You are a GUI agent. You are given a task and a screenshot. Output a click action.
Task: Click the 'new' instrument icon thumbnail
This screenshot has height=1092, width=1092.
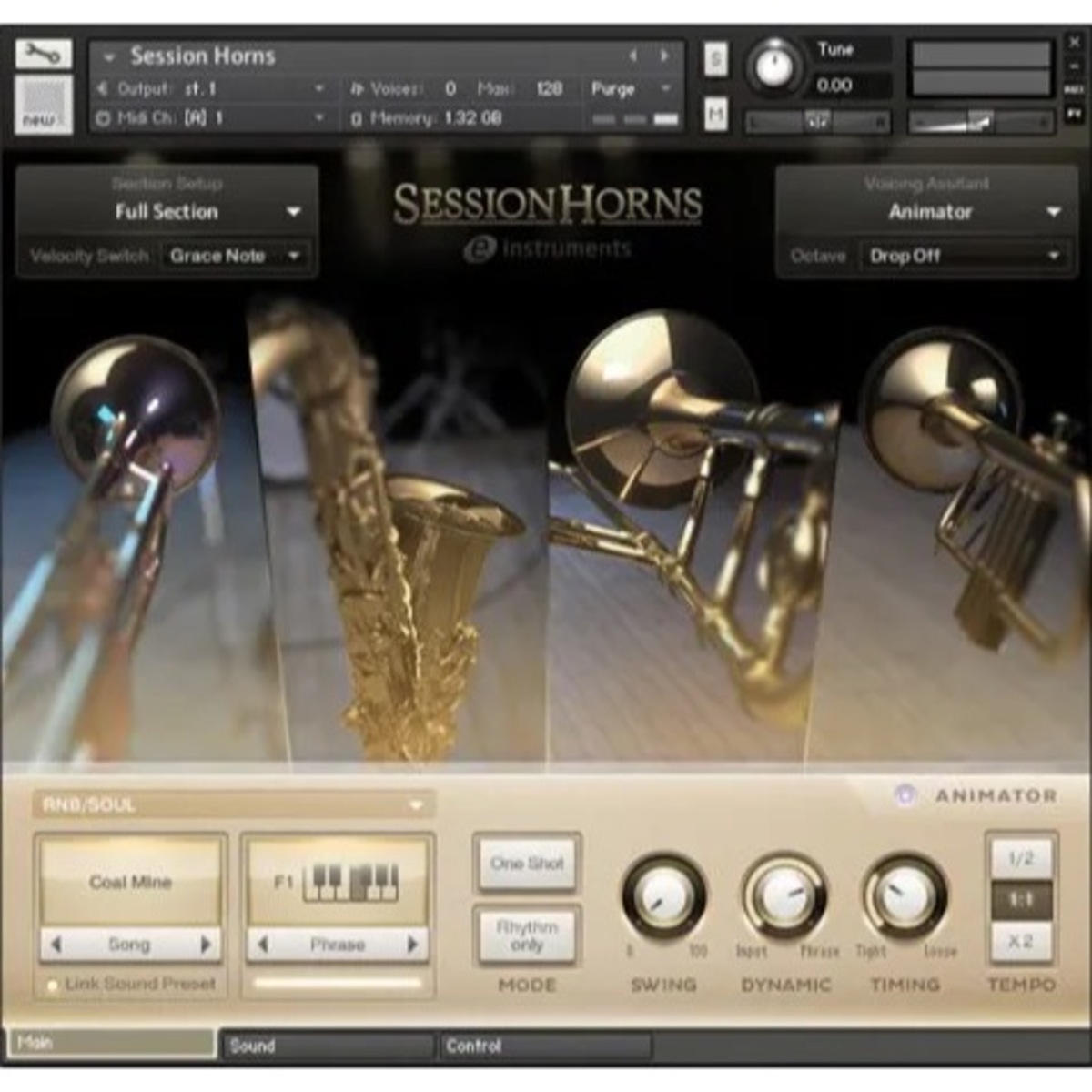pyautogui.click(x=43, y=105)
